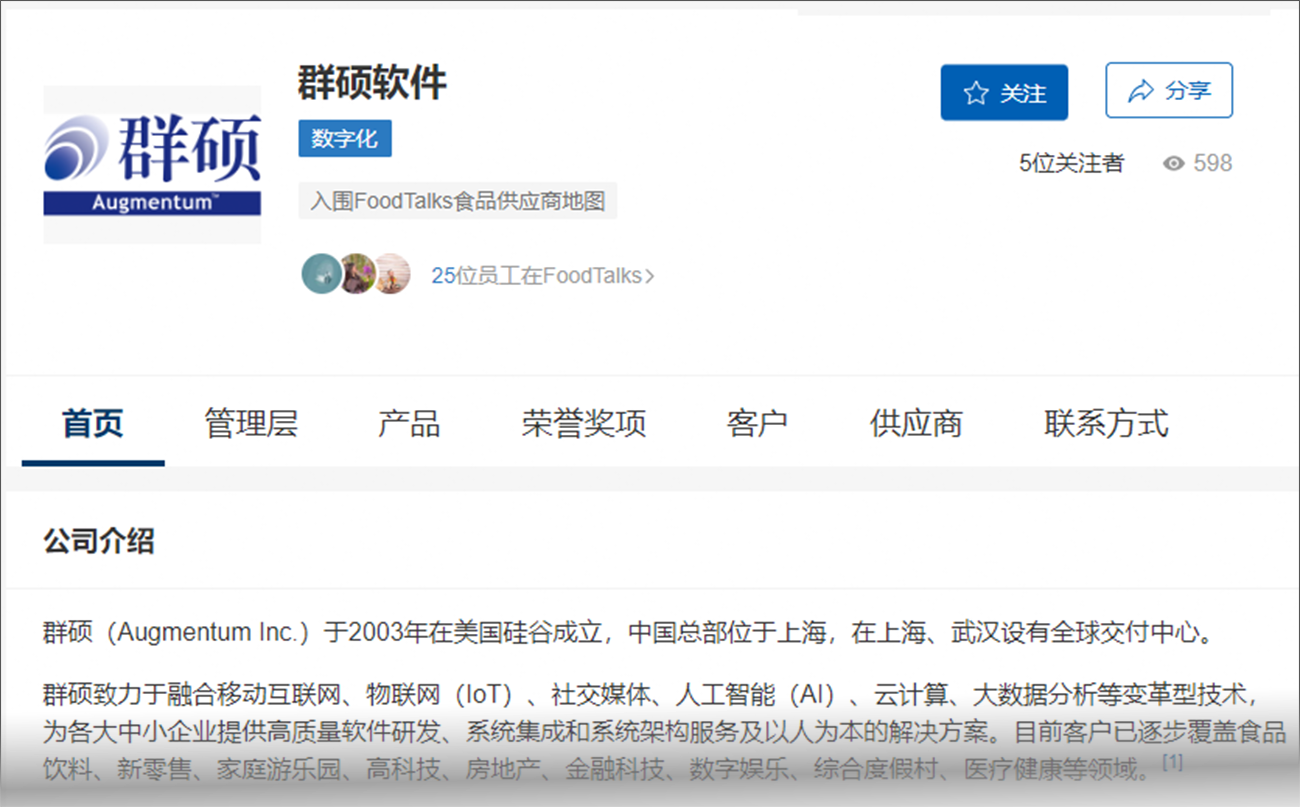The image size is (1300, 807).
Task: Switch to the 管理层 tab
Action: 250,423
